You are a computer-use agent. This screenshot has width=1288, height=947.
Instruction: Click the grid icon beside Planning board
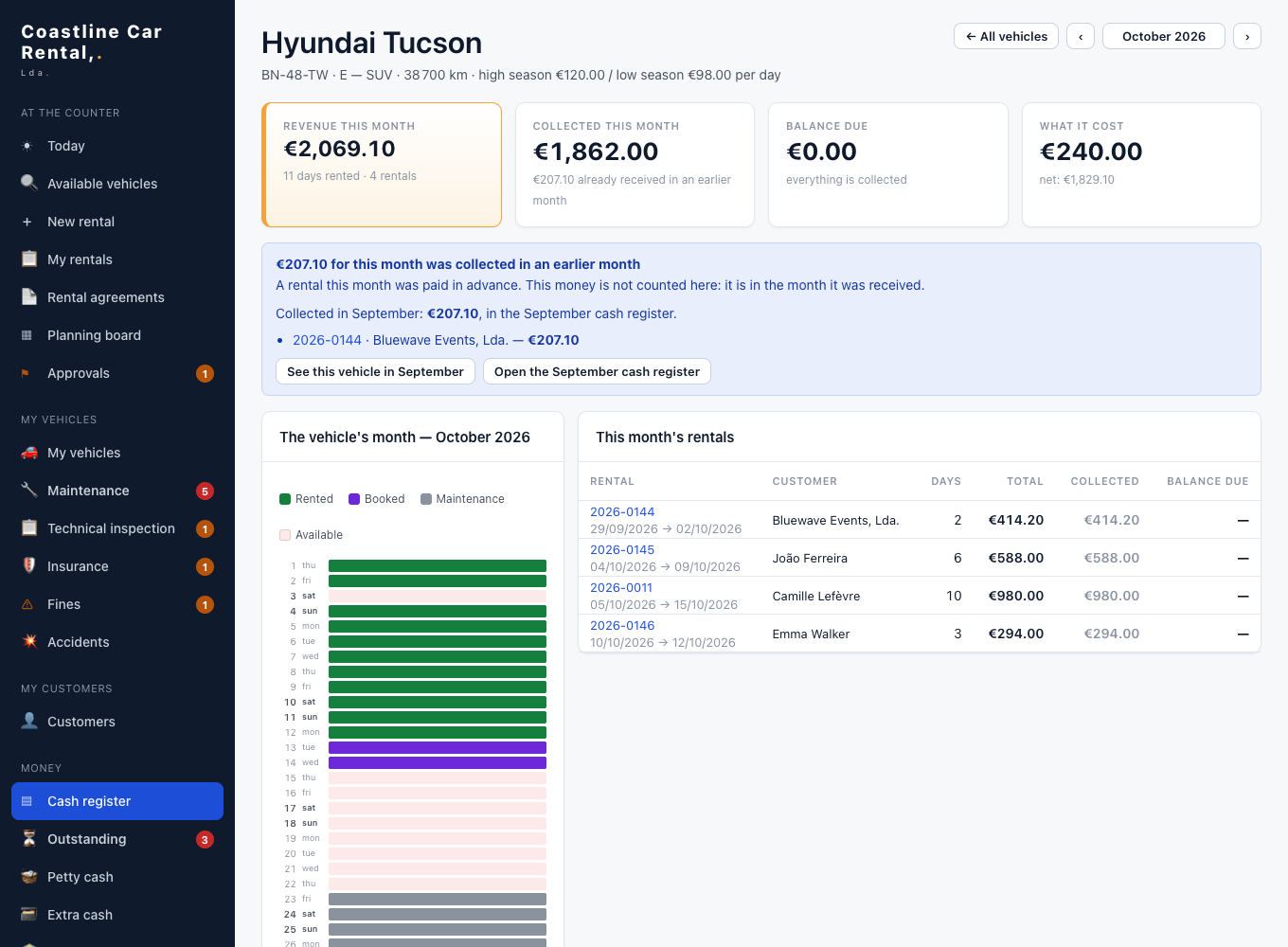click(x=27, y=335)
